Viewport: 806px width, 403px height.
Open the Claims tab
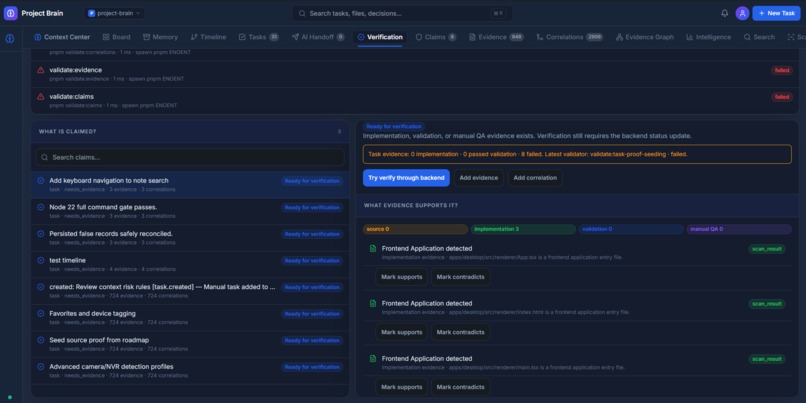point(435,37)
